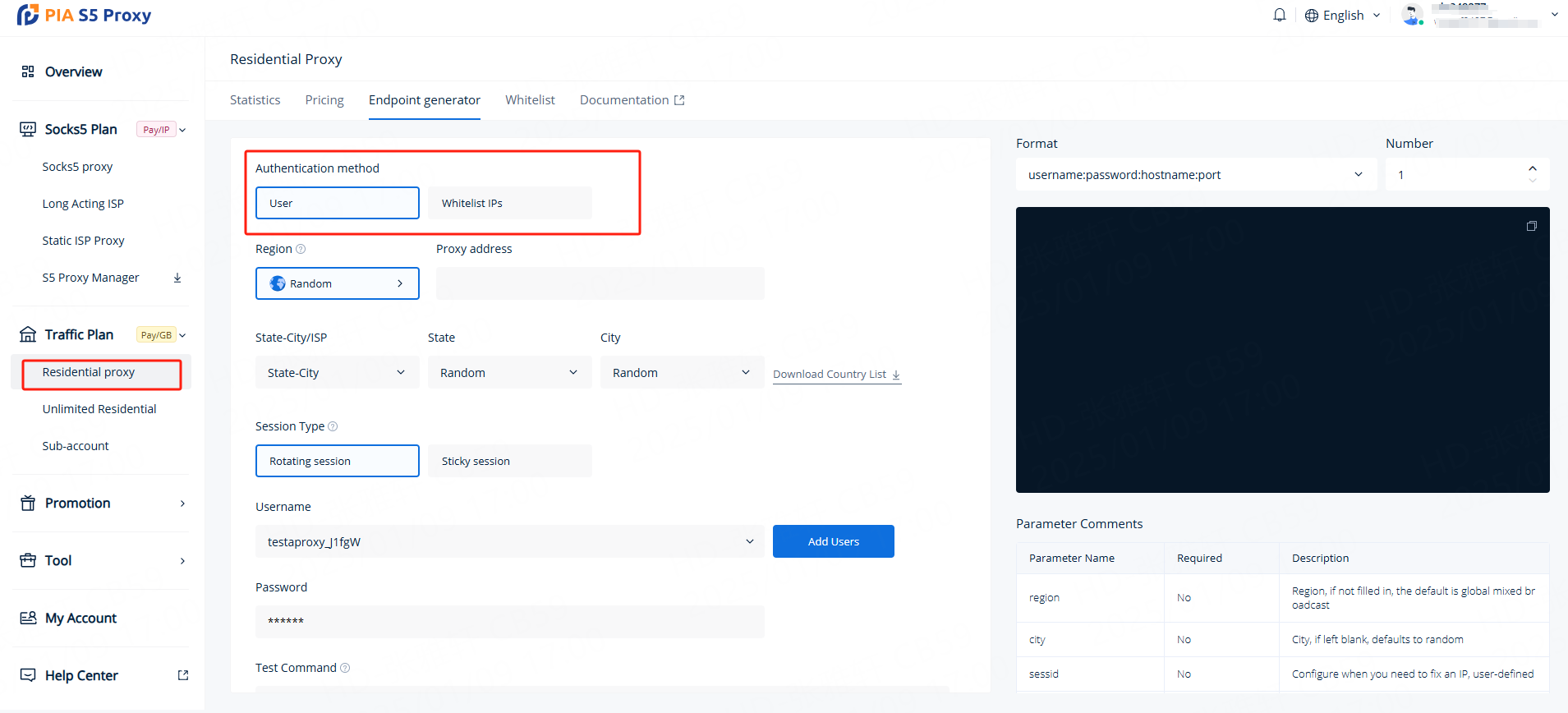Click the notification bell icon
This screenshot has width=1568, height=713.
click(1279, 15)
